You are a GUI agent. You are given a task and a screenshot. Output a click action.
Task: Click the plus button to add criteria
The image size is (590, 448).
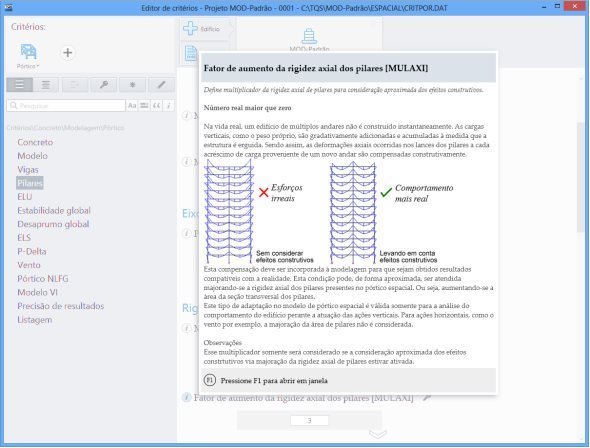[x=67, y=53]
